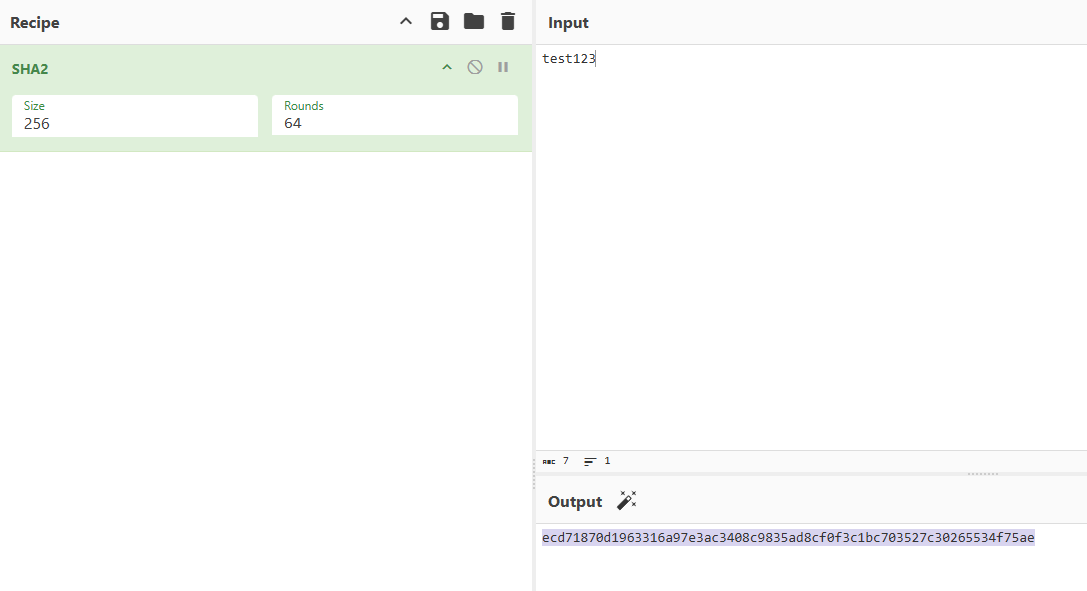1087x591 pixels.
Task: Collapse the SHA2 operation details
Action: coord(447,67)
